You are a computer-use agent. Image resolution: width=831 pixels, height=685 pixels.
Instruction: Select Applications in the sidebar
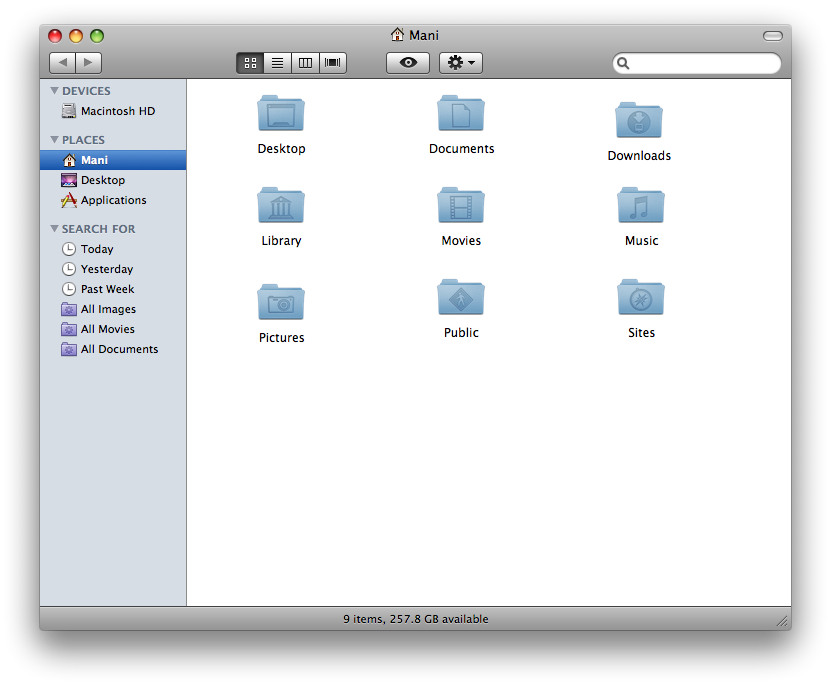click(113, 200)
